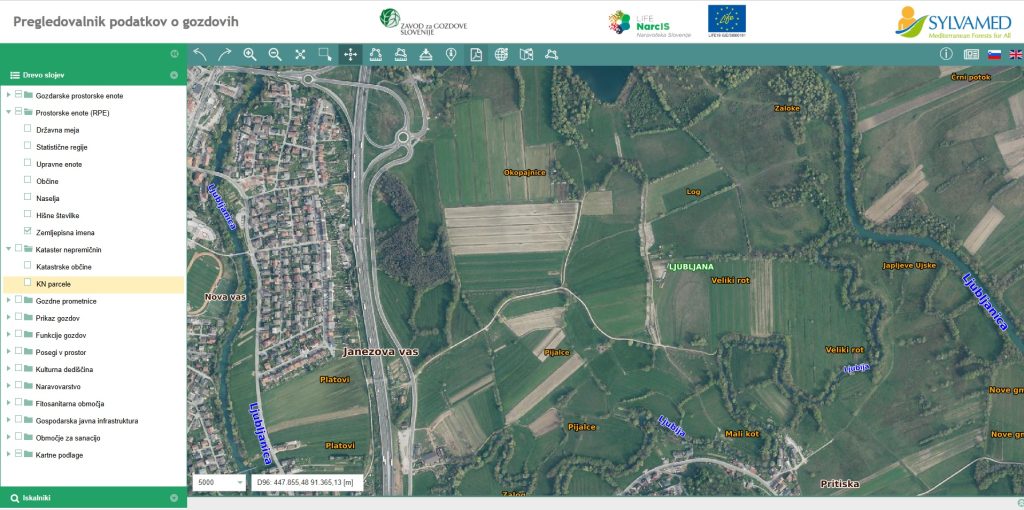Expand the Kartne podlage folder
The image size is (1024, 510).
[x=8, y=455]
